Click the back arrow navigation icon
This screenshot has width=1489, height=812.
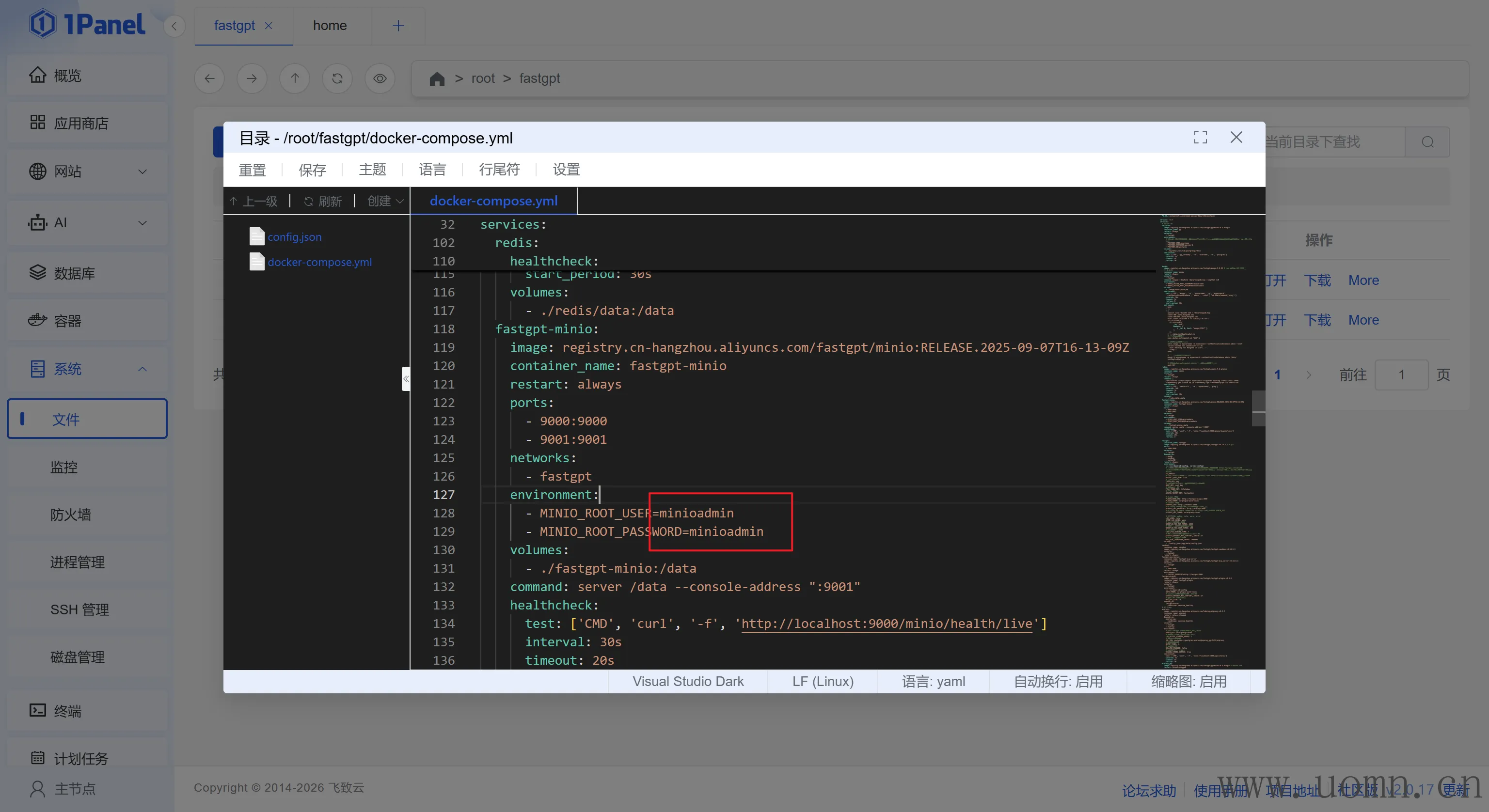coord(210,78)
